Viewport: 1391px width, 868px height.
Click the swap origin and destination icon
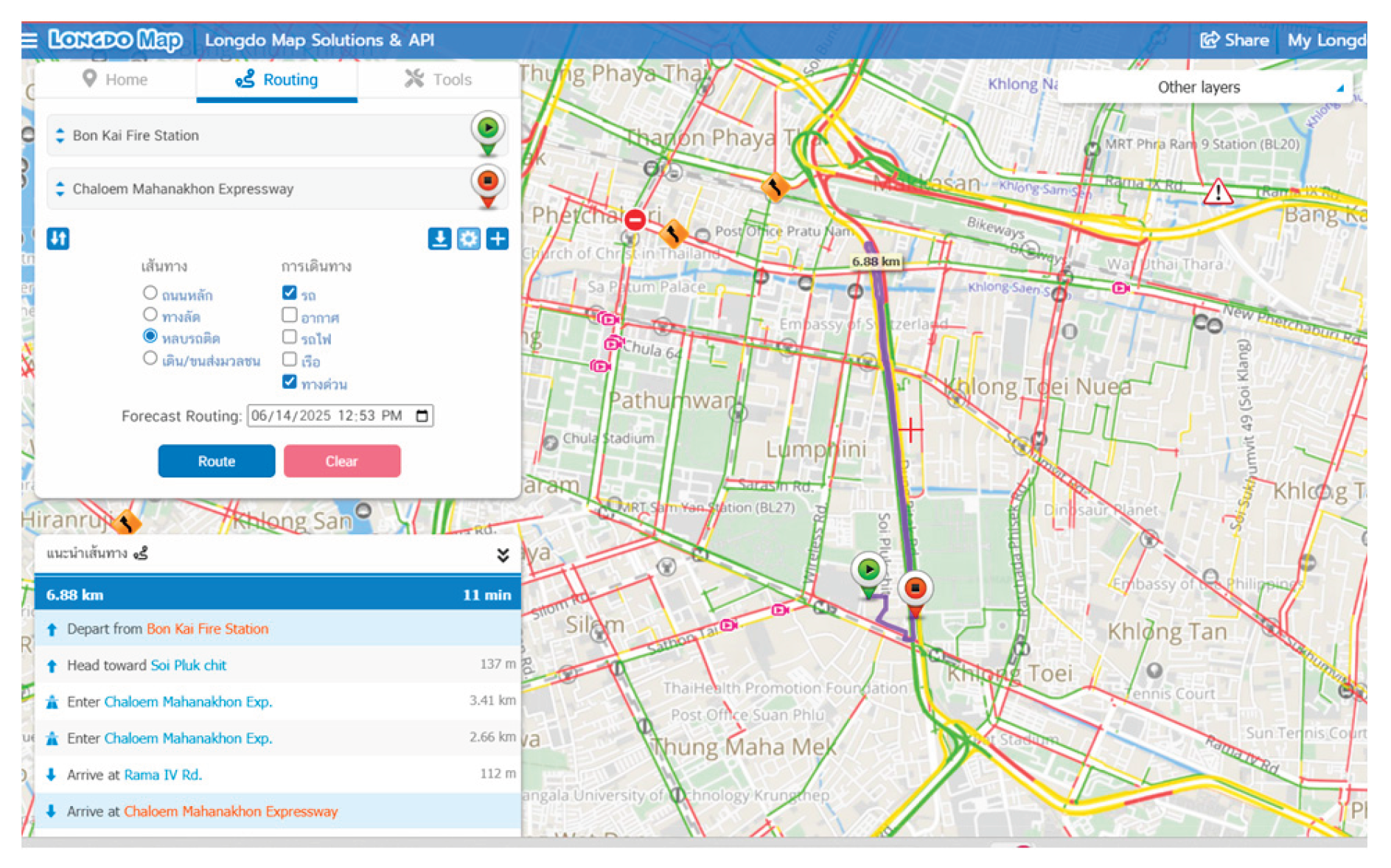click(x=58, y=239)
